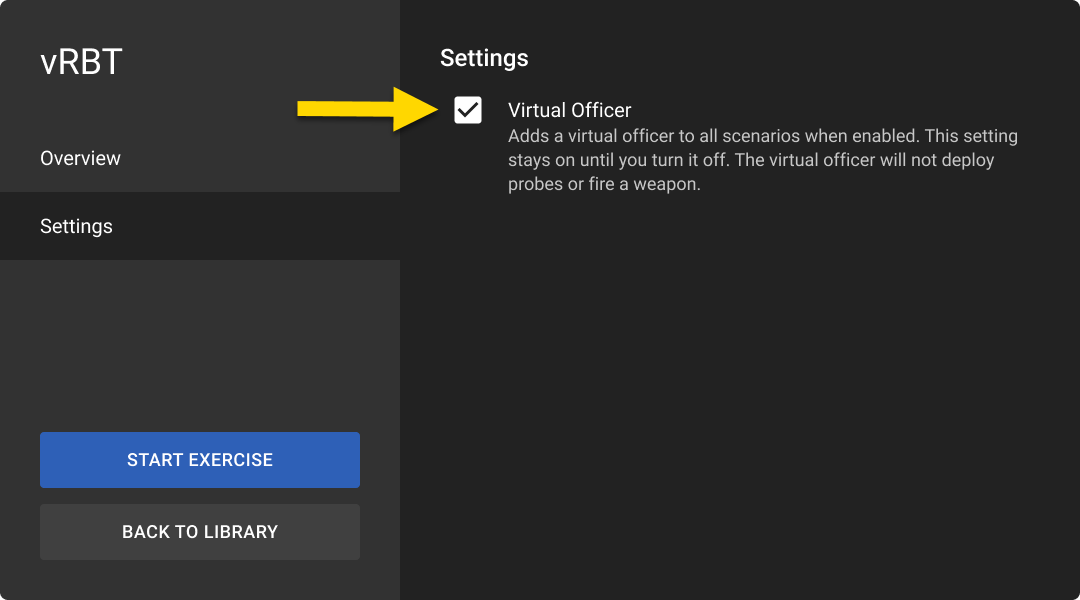Screen dimensions: 1080x600
Task: Return to the library via Back button
Action: 200,532
